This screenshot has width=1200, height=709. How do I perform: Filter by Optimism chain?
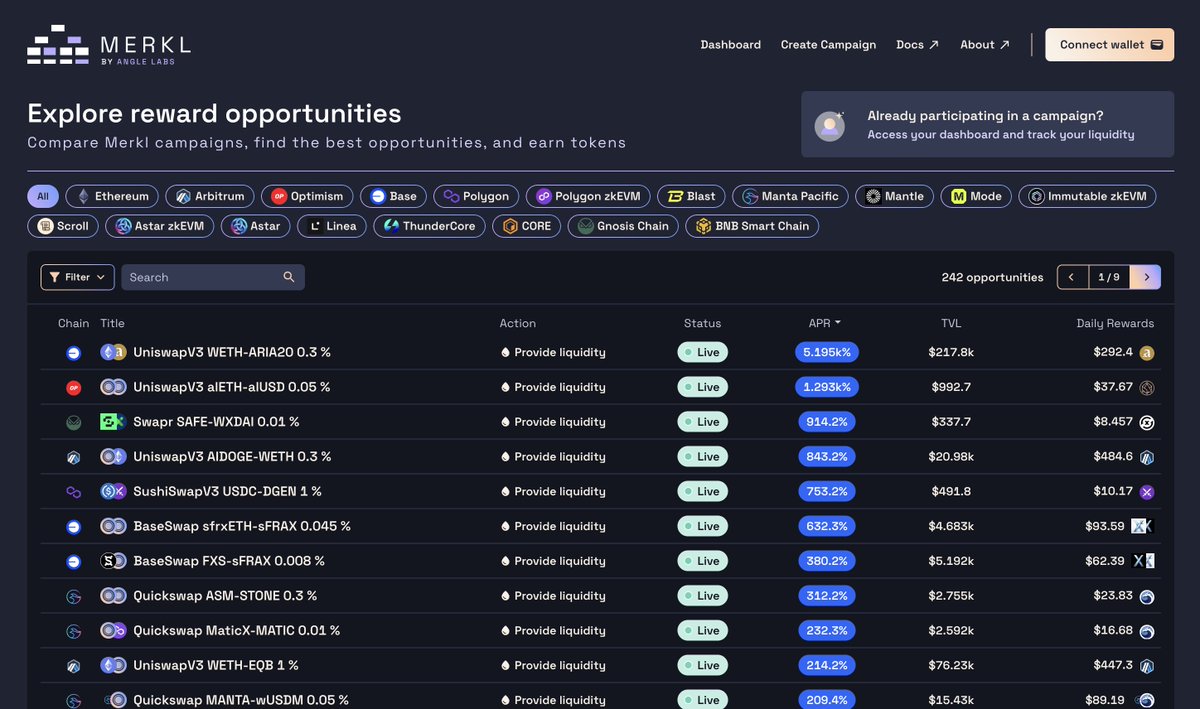(307, 196)
